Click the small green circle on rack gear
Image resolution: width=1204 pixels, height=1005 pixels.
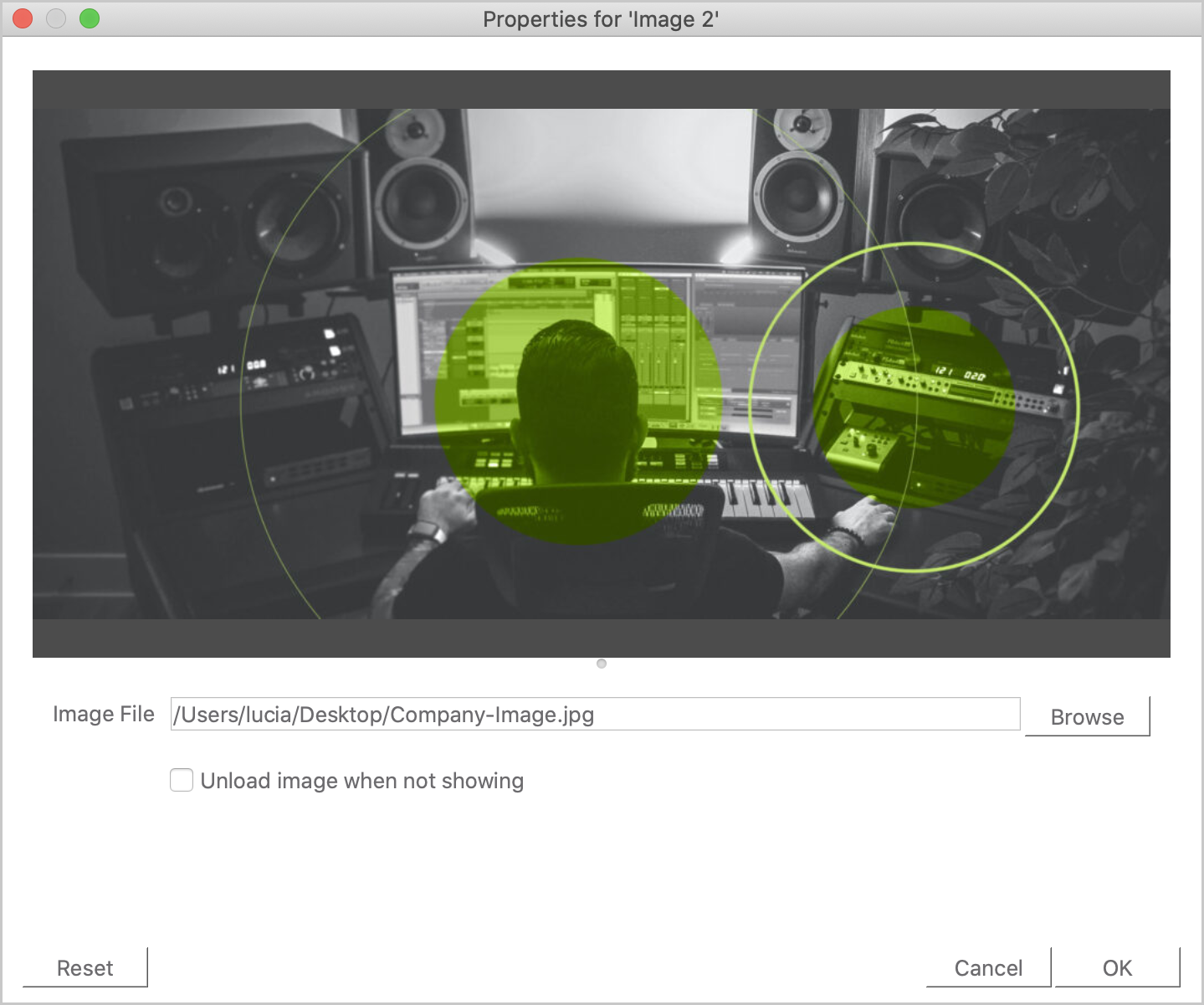pos(914,408)
